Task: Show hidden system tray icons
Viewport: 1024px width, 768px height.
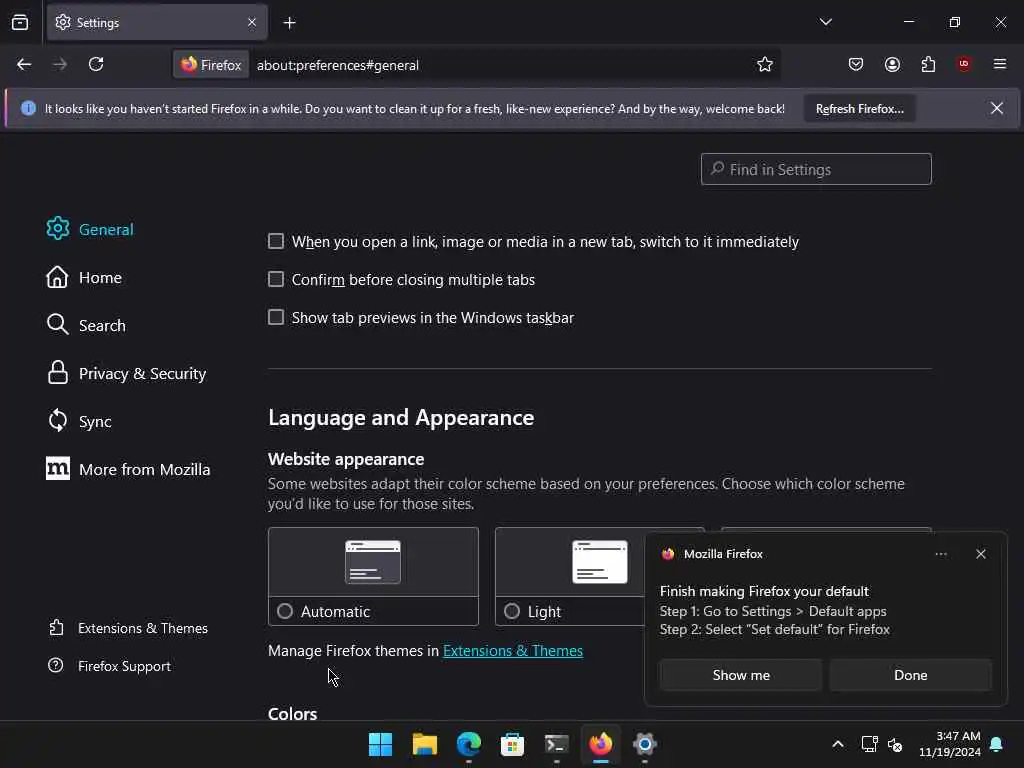Action: pyautogui.click(x=838, y=744)
